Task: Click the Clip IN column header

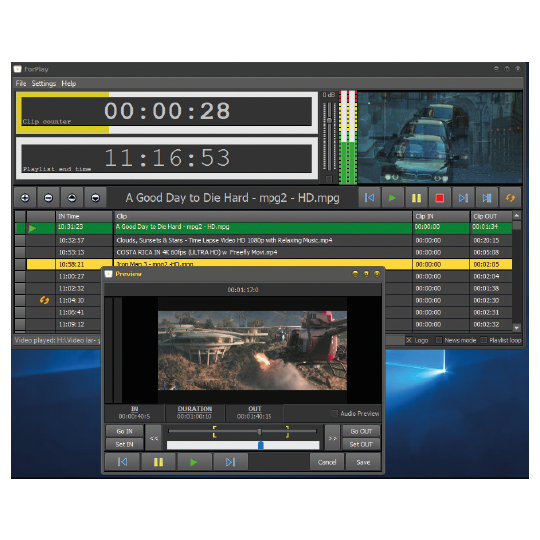Action: (x=441, y=216)
